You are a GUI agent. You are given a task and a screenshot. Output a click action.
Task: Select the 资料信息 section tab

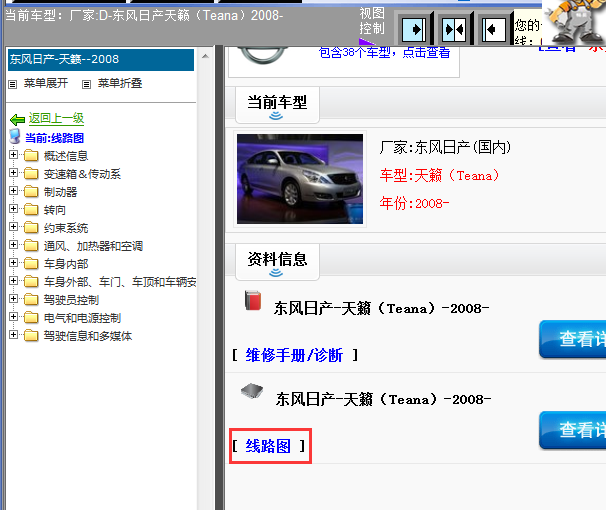coord(277,262)
